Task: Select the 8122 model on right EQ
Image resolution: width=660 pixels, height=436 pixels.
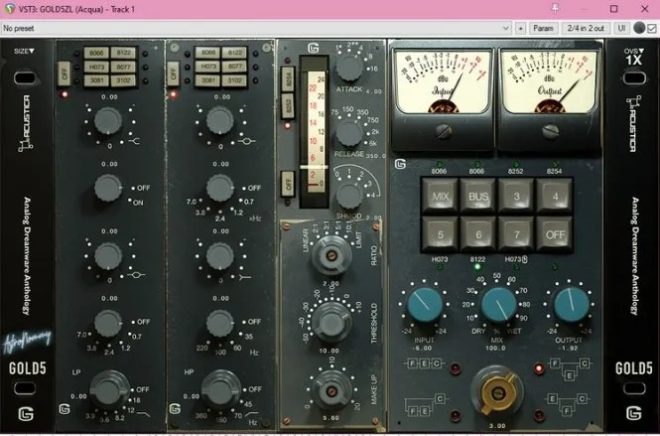Action: click(234, 53)
